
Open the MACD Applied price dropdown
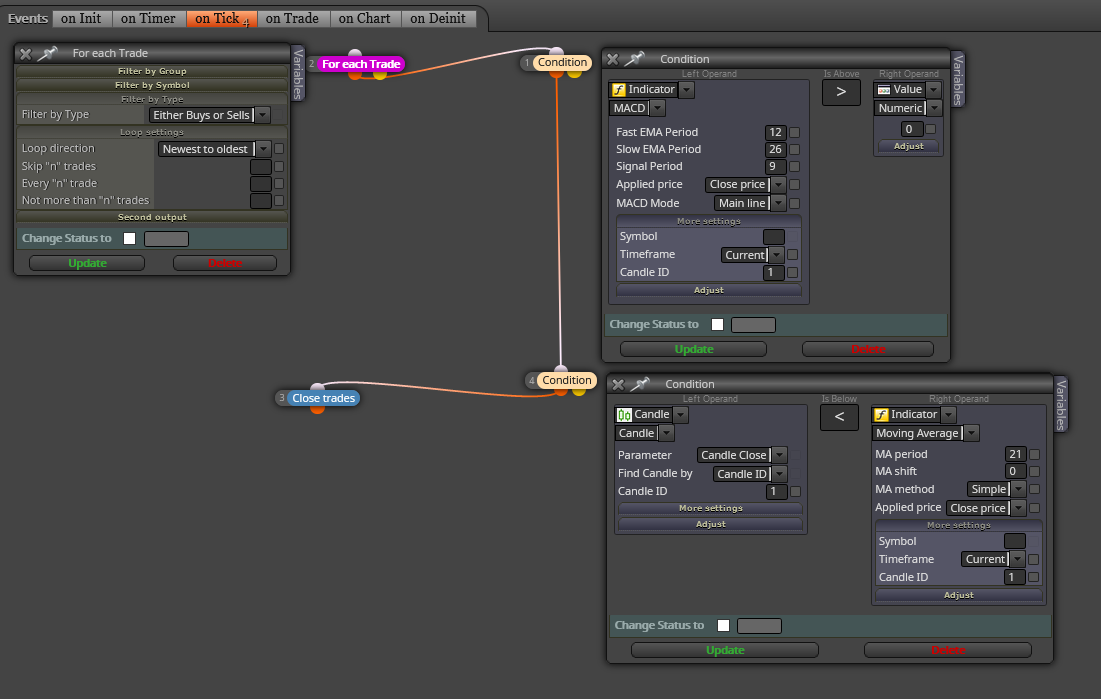[x=745, y=185]
